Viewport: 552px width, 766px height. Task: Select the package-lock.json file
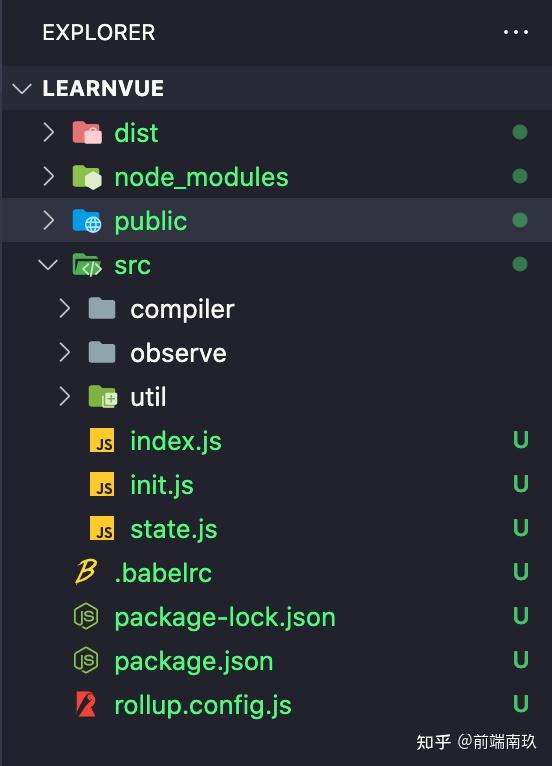pos(225,617)
